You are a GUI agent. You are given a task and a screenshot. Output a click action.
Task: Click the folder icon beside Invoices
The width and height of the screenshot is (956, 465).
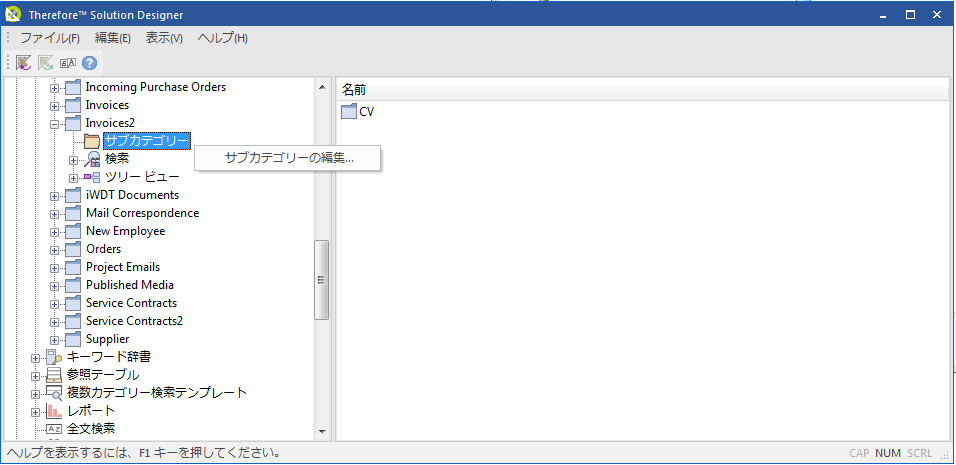pyautogui.click(x=73, y=106)
